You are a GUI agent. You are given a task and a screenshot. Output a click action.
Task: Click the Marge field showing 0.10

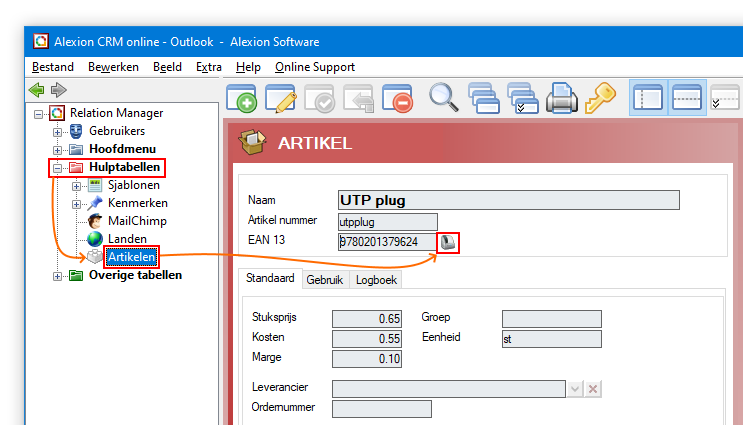coord(367,359)
